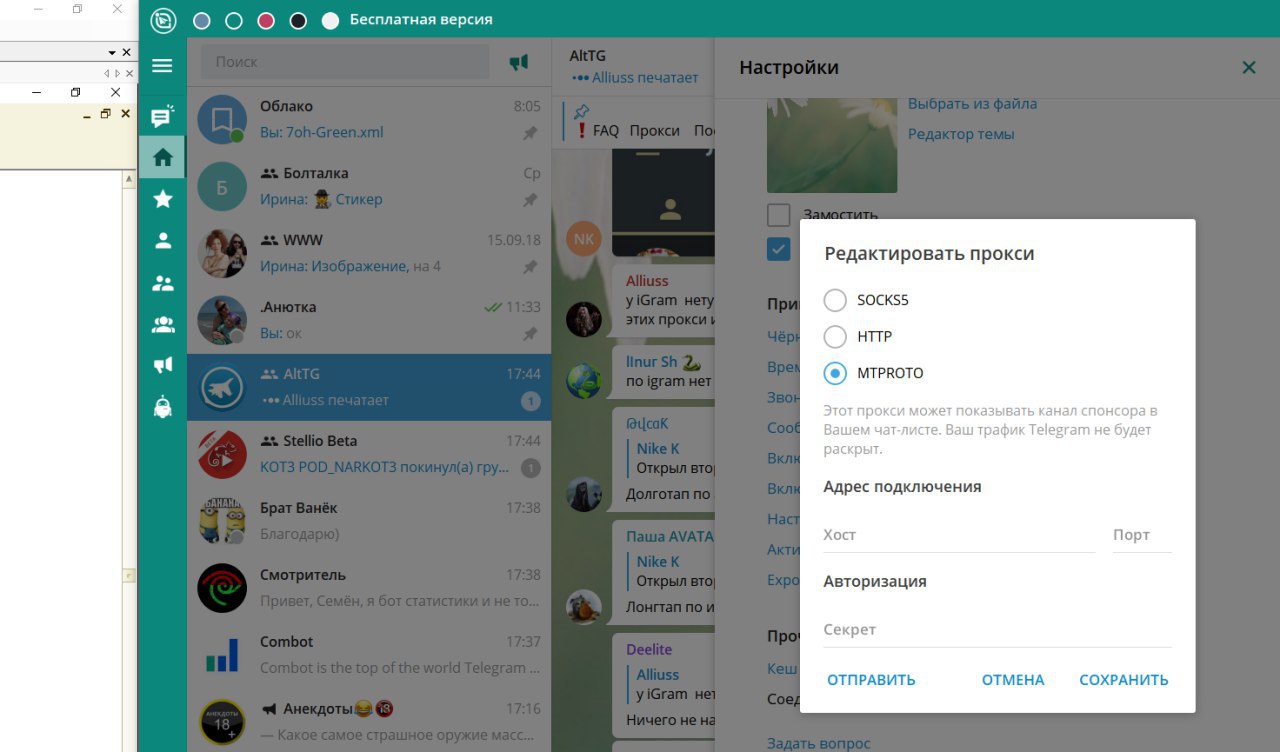Select the teal theme color dot
This screenshot has height=752, width=1280.
coord(234,20)
